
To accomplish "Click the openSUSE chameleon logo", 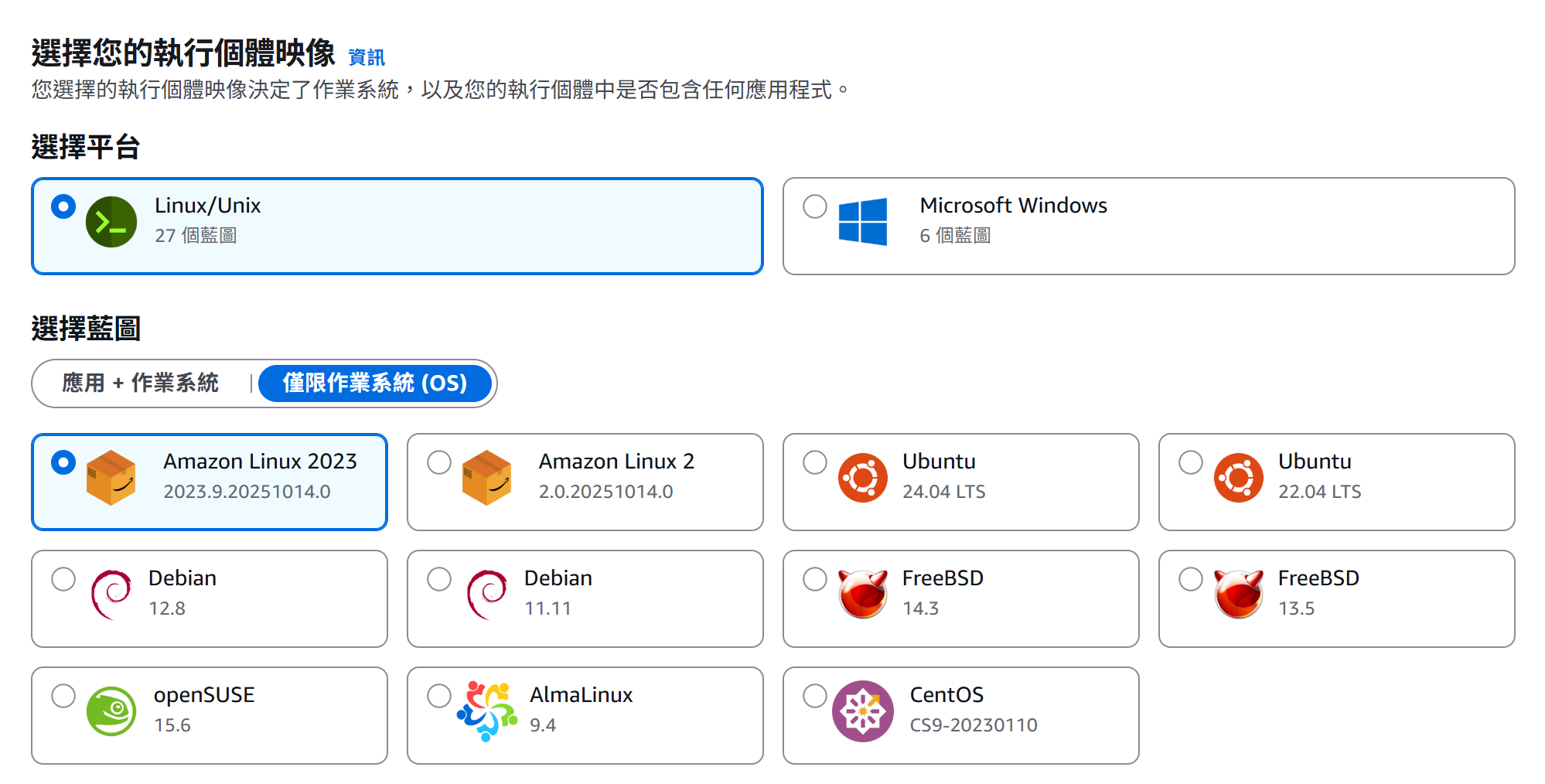I will tap(111, 711).
